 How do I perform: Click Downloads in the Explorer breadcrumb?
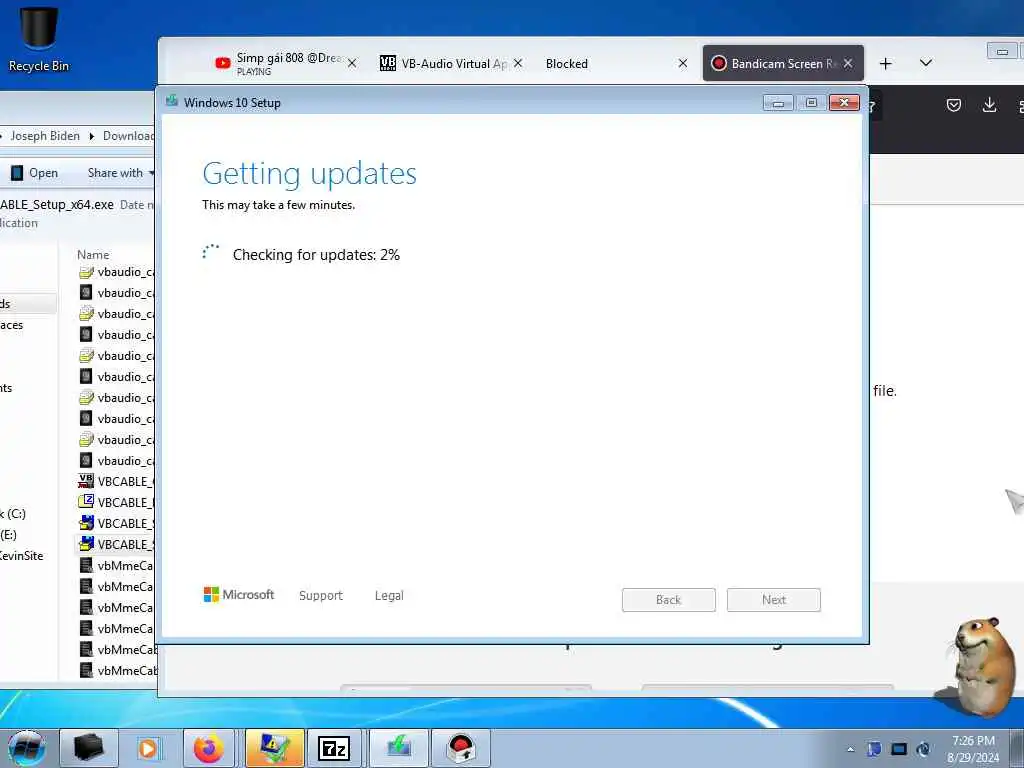point(129,136)
